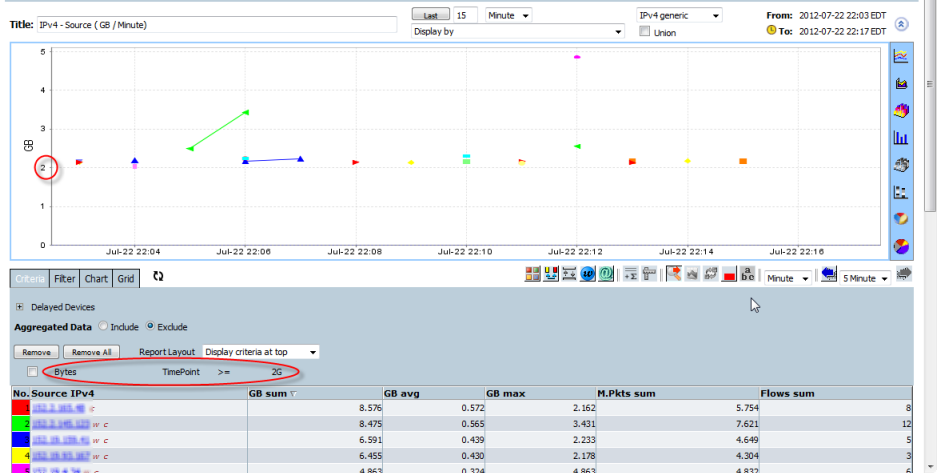Click the blue 'w' whois lookup icon
This screenshot has width=937, height=473.
click(x=587, y=274)
